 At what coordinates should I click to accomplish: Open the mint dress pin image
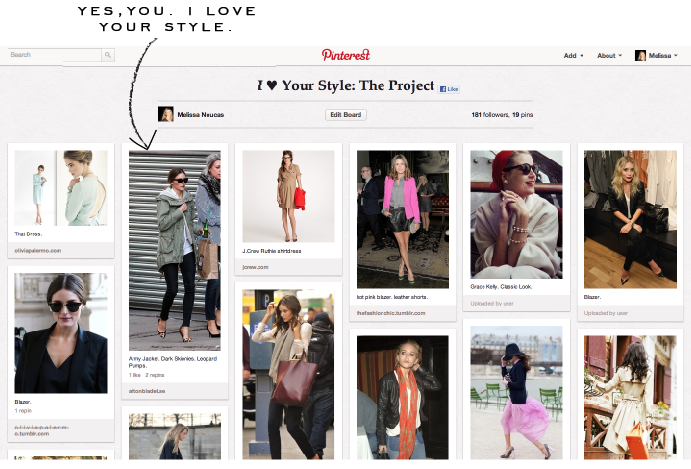click(61, 188)
